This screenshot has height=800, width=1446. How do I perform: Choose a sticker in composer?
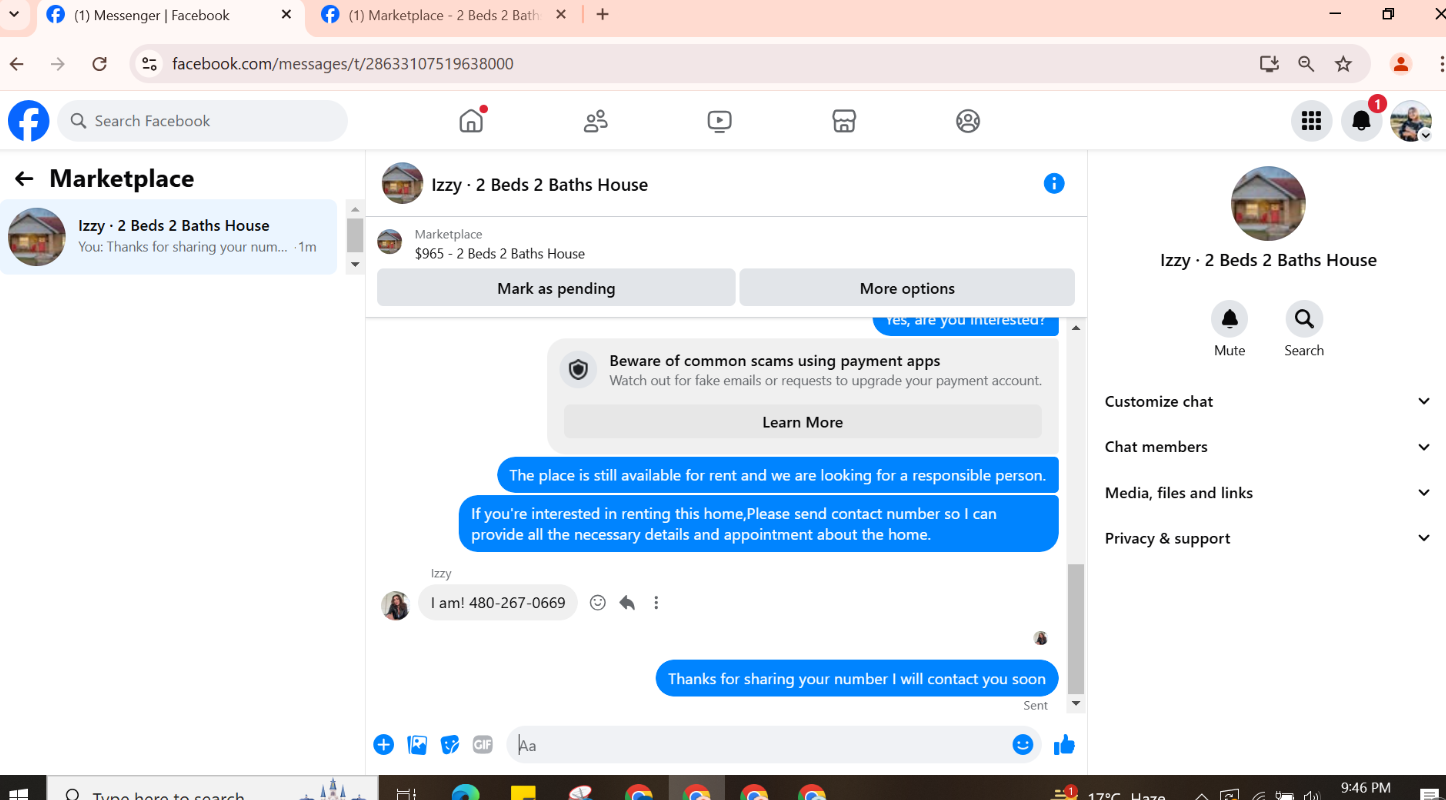click(450, 745)
